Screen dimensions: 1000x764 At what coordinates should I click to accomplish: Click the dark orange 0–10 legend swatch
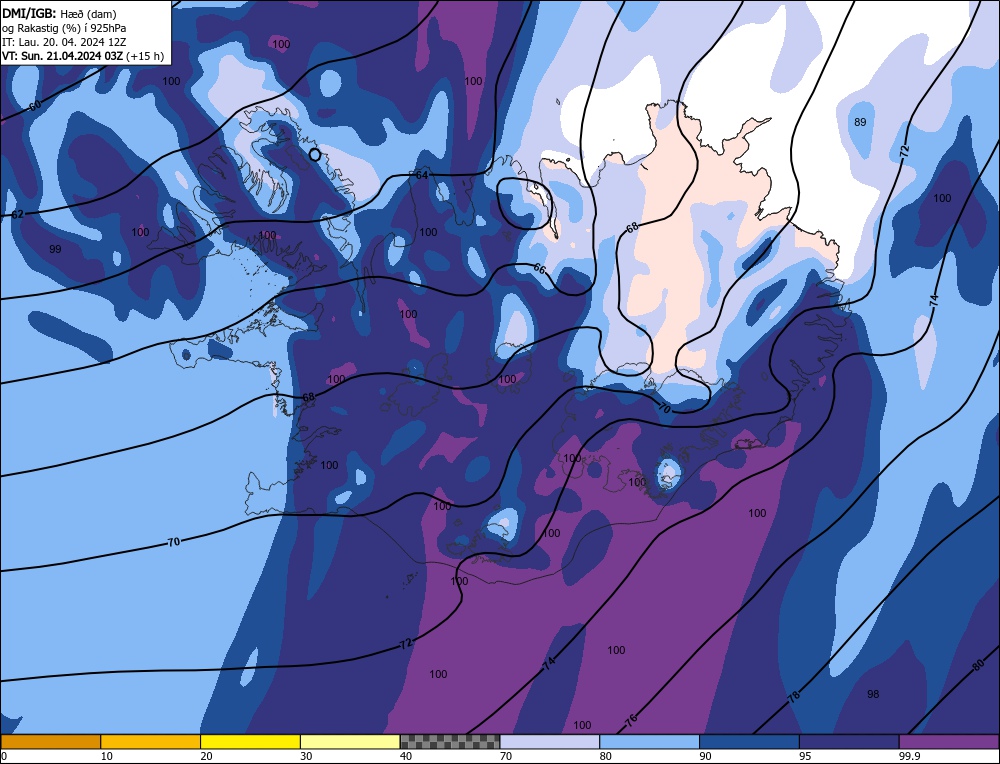50,741
